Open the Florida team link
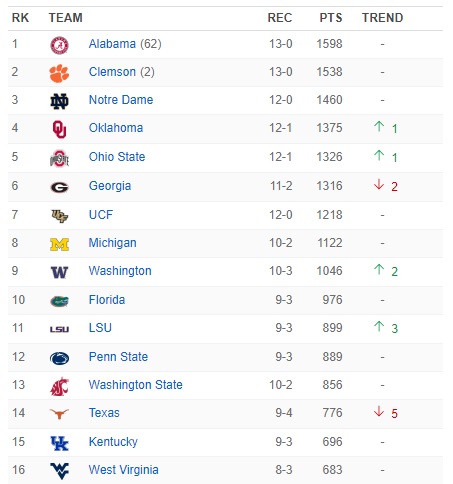The width and height of the screenshot is (453, 484). (x=107, y=300)
